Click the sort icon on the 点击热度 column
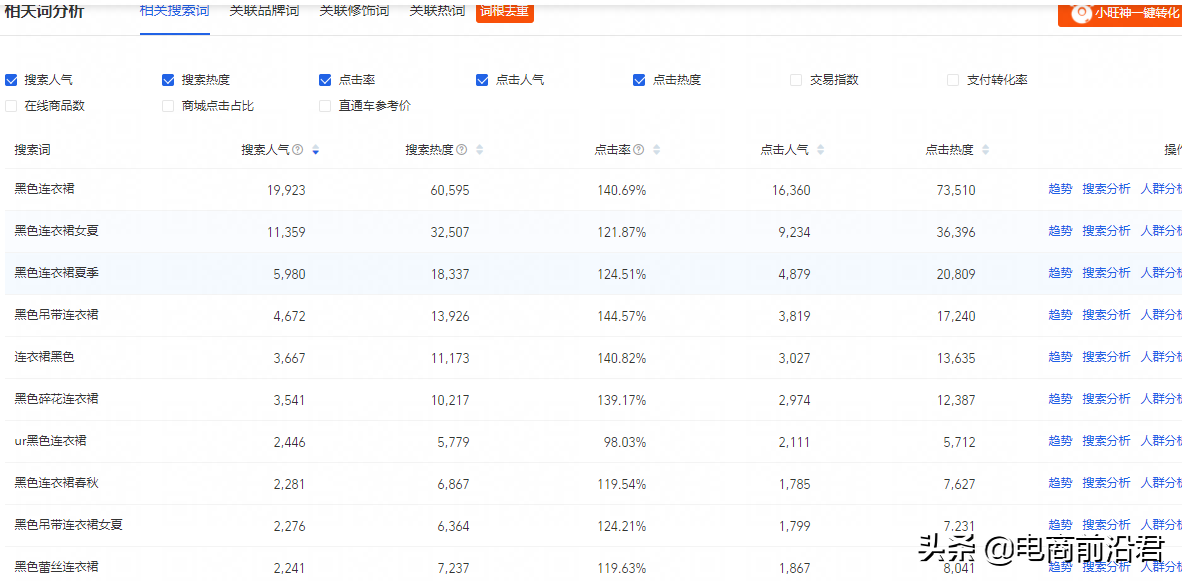1182x581 pixels. 983,149
